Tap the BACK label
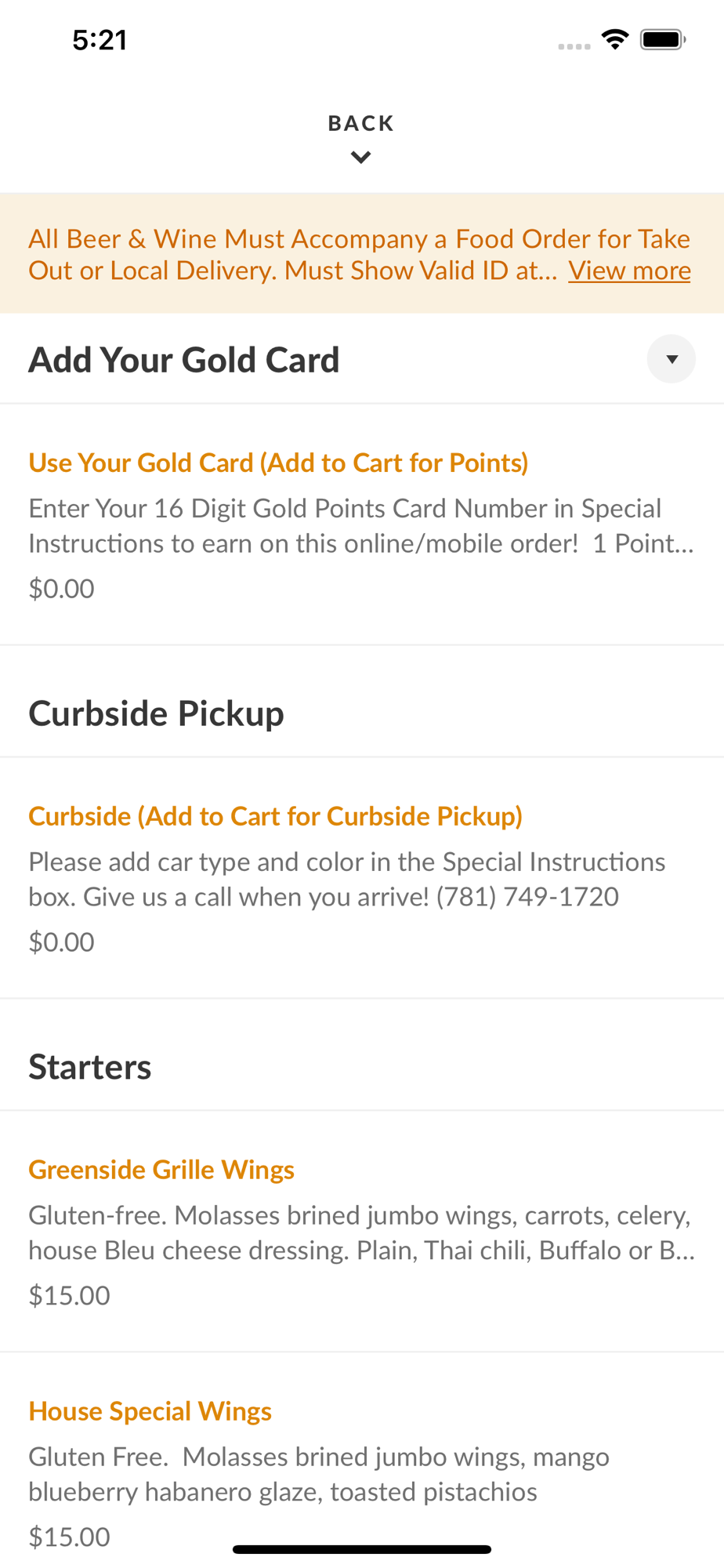The height and width of the screenshot is (1568, 724). 360,123
